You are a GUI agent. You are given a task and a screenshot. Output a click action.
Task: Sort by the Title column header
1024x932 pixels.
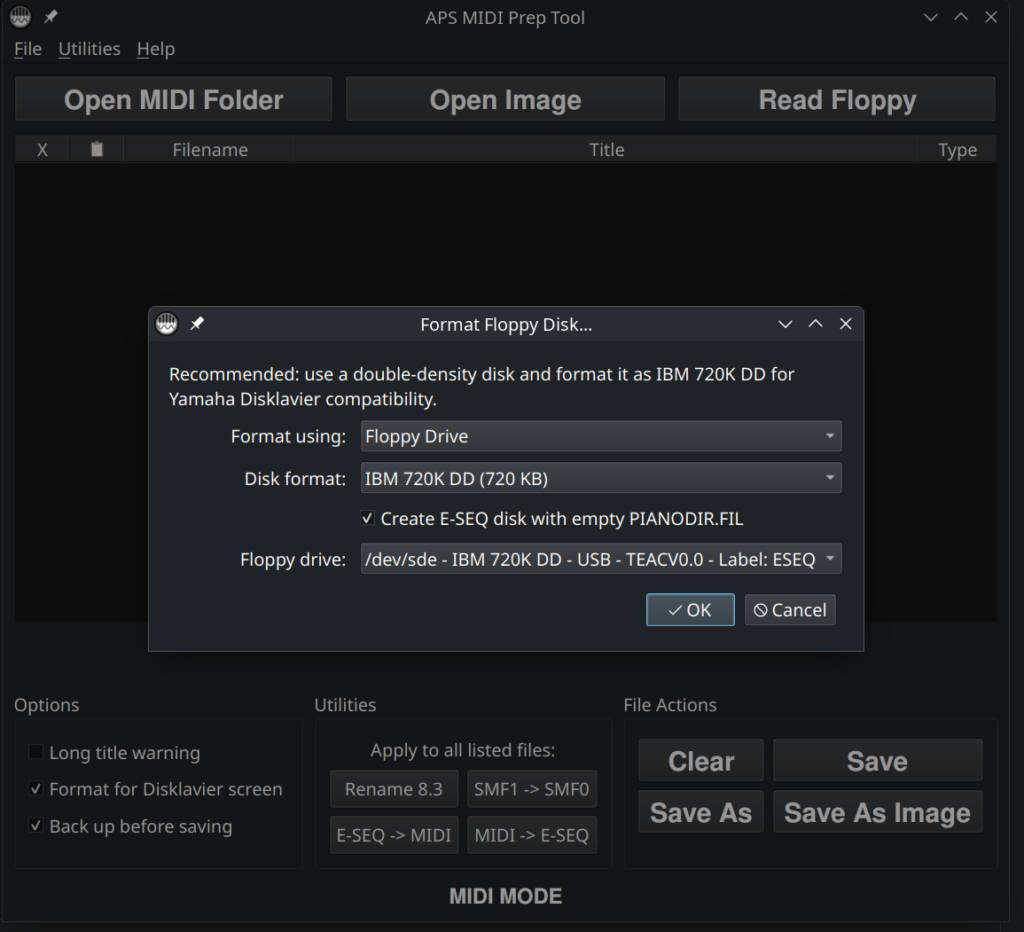point(606,150)
